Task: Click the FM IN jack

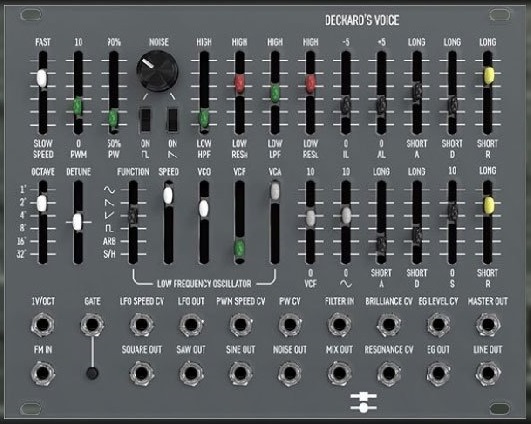Action: [x=43, y=373]
